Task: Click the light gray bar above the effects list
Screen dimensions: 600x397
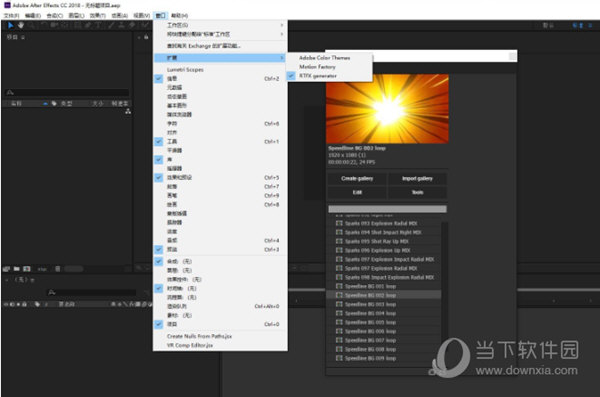Action: pos(387,209)
